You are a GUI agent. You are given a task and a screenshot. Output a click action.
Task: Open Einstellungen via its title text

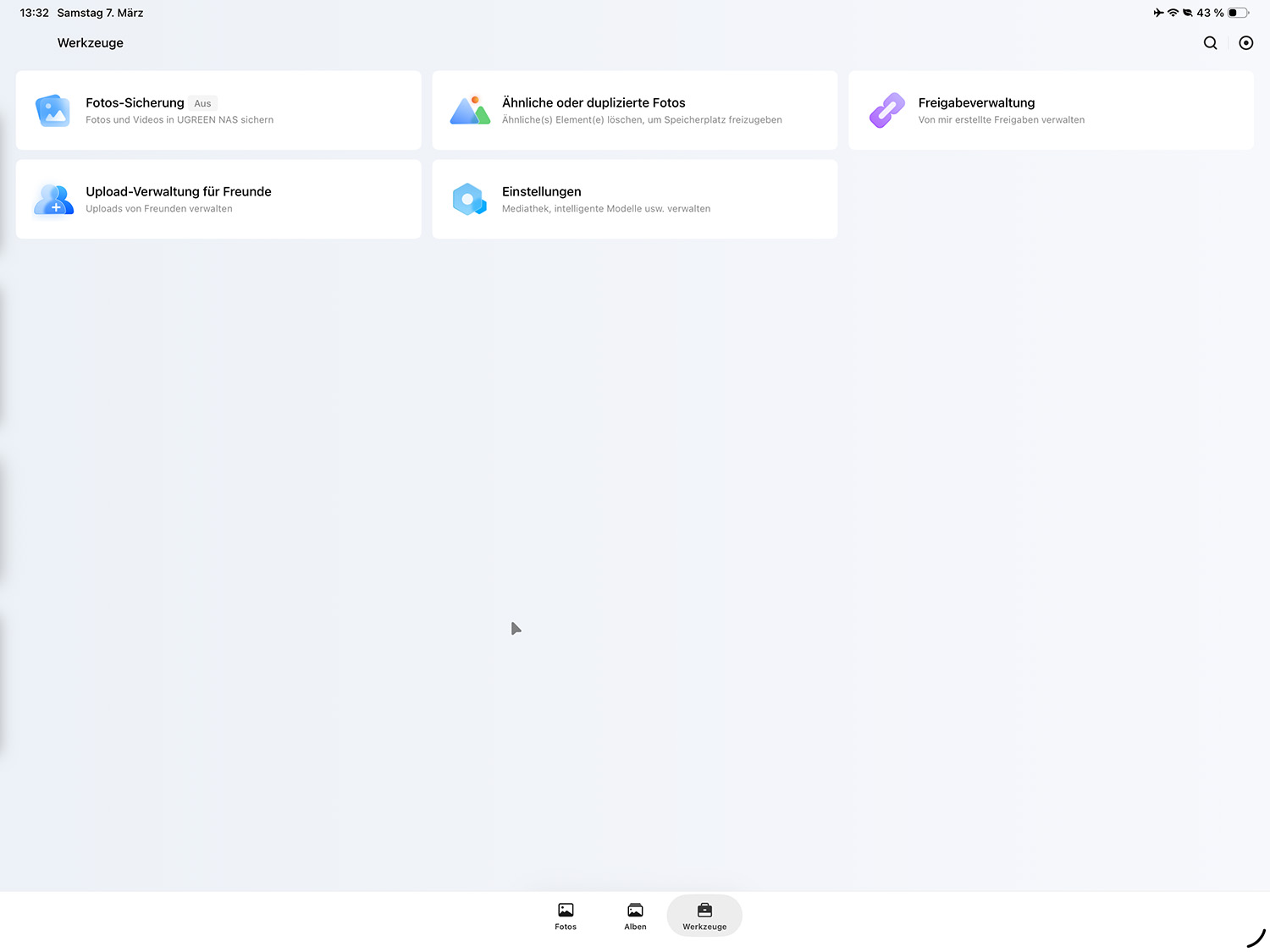click(x=541, y=191)
